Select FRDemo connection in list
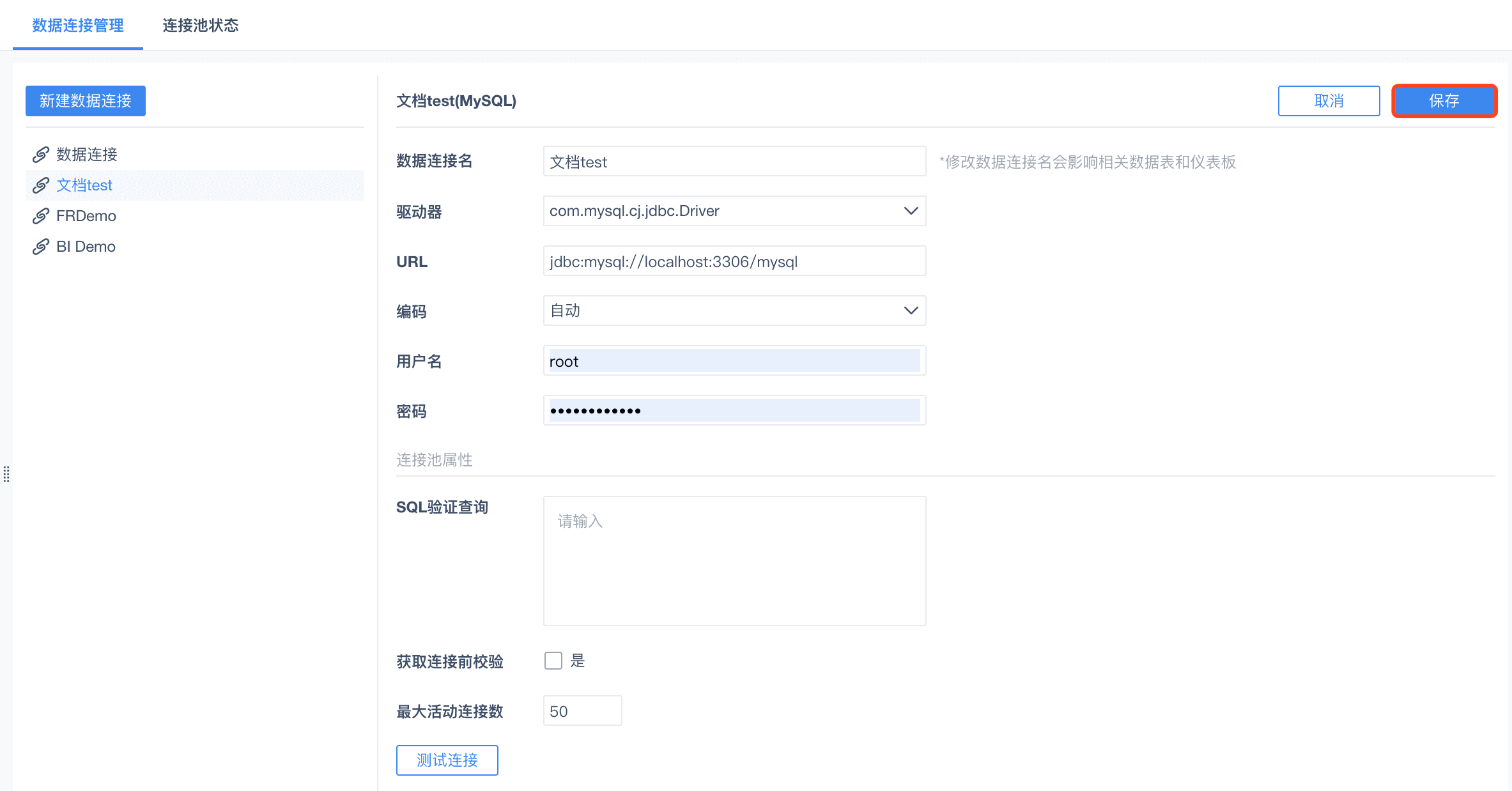This screenshot has height=791, width=1512. click(86, 216)
